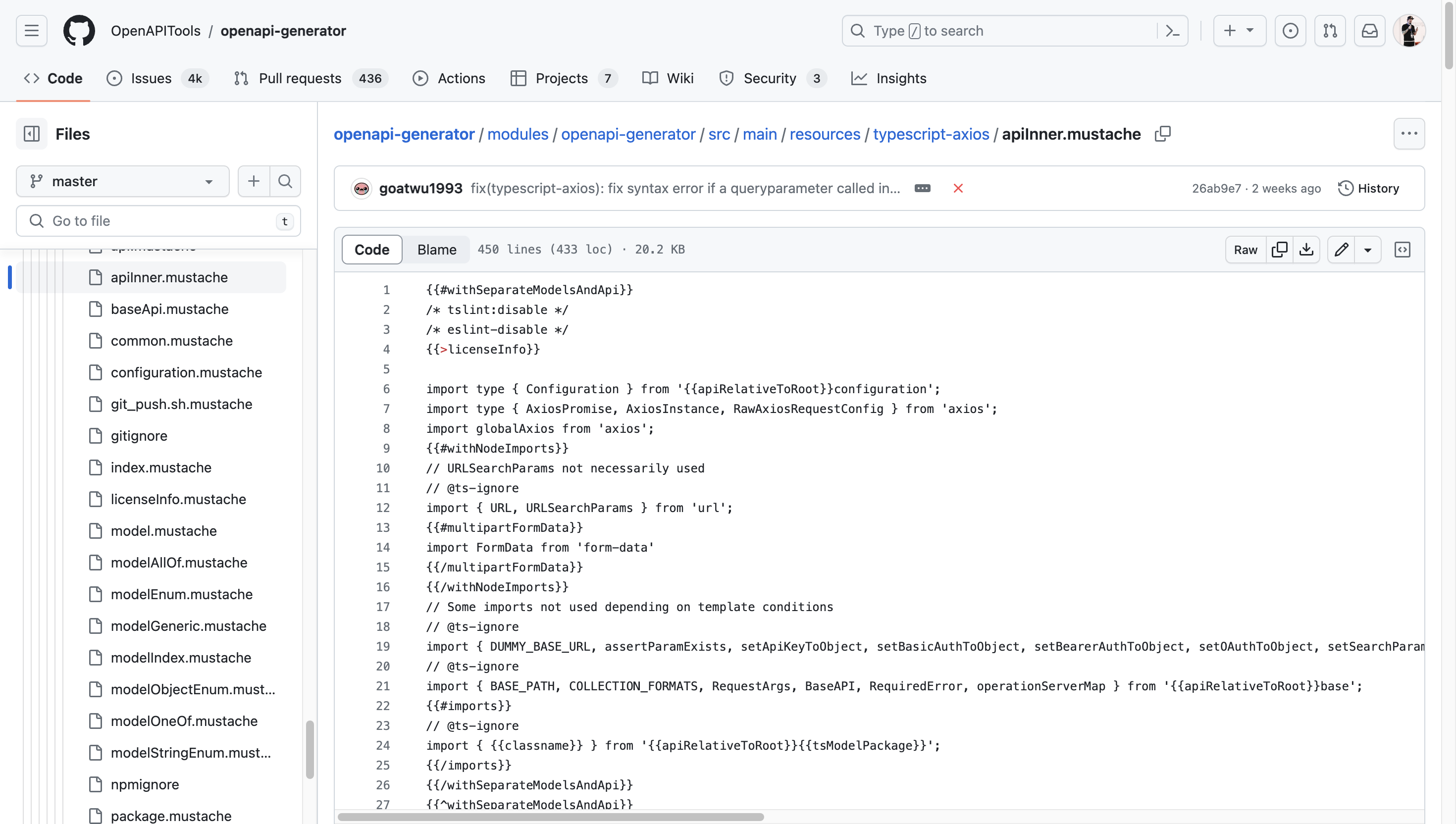
Task: Open the Pull requests tab
Action: click(311, 78)
